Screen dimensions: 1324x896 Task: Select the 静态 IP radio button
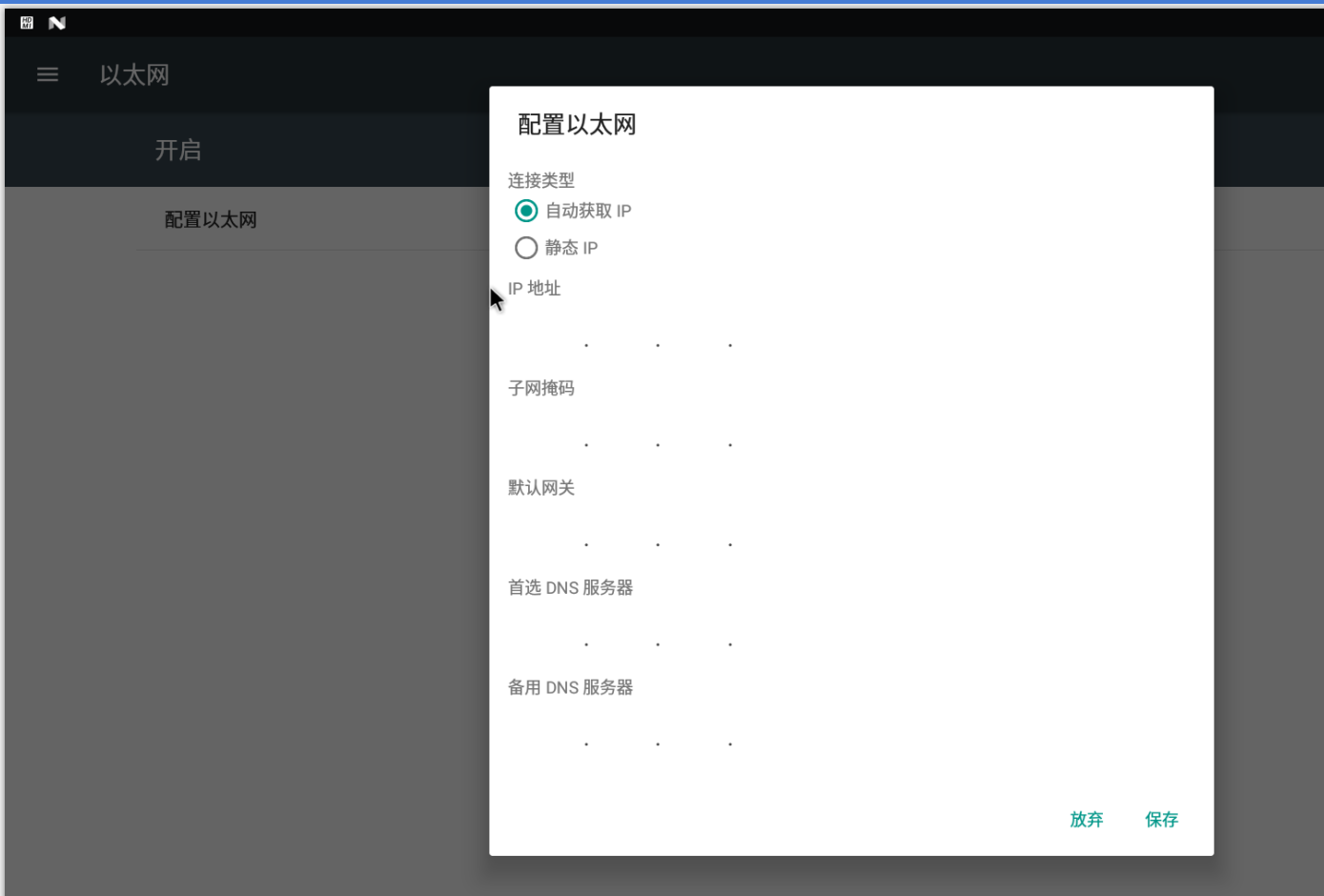(x=526, y=248)
